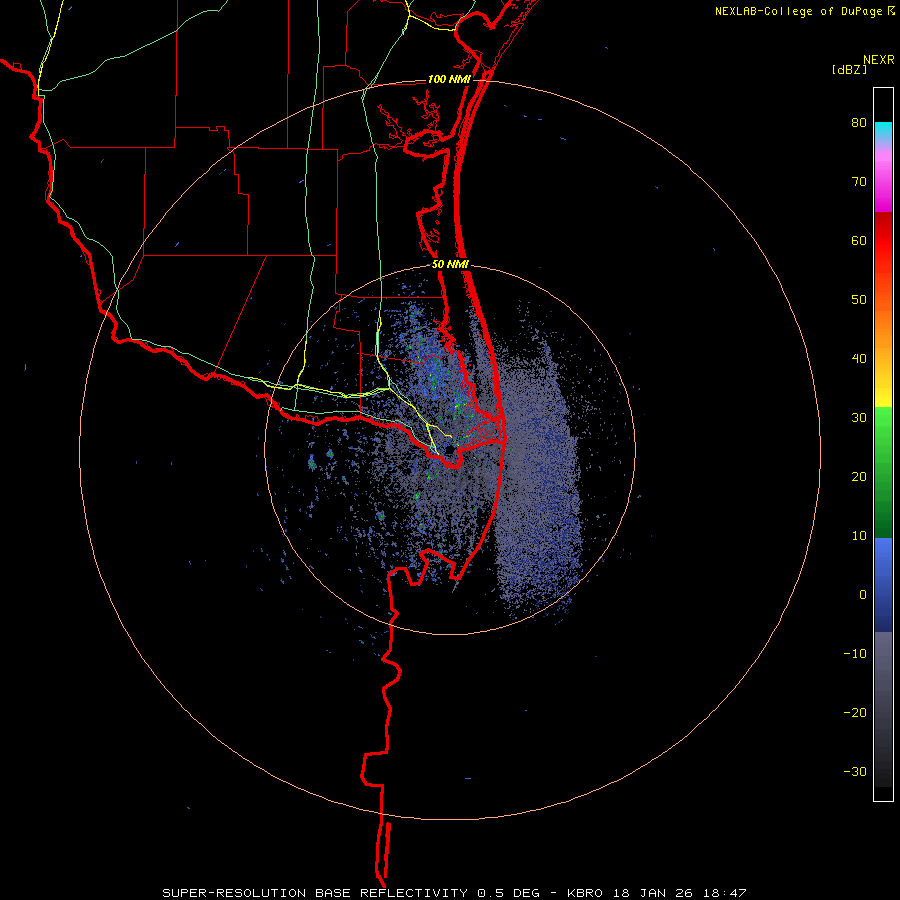Click the blue segment of the color bar
The height and width of the screenshot is (900, 900).
point(883,585)
